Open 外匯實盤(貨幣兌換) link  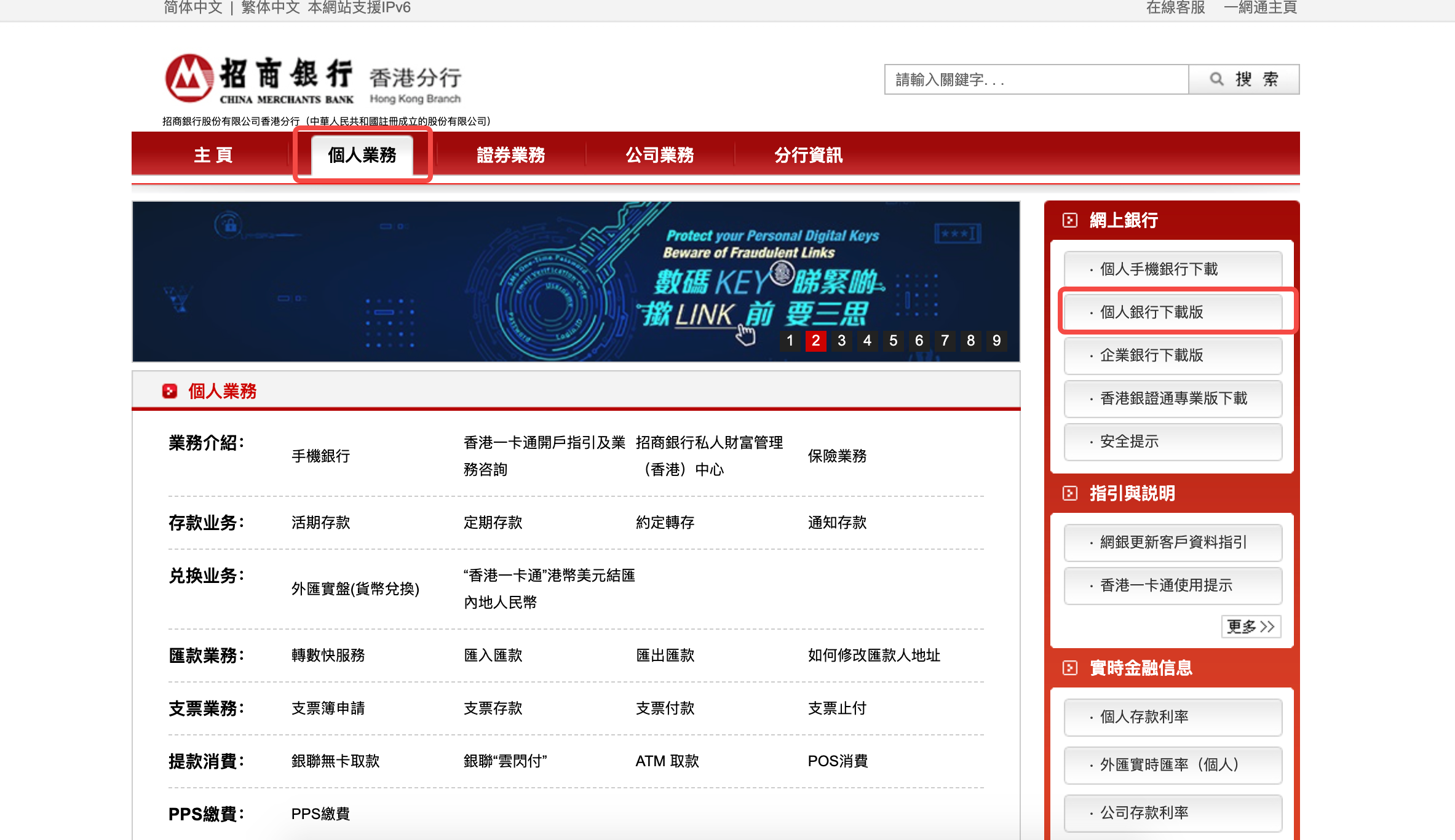pos(355,589)
